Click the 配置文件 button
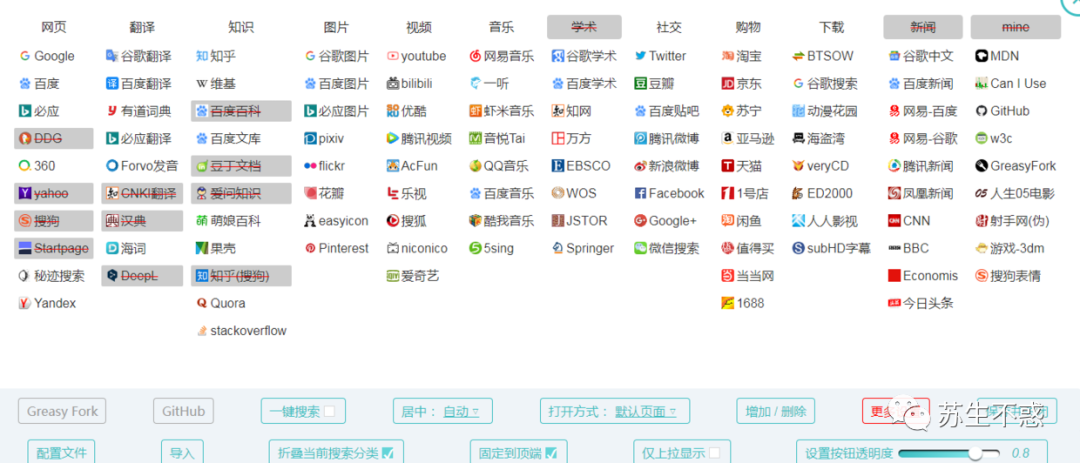This screenshot has width=1080, height=463. 61,453
